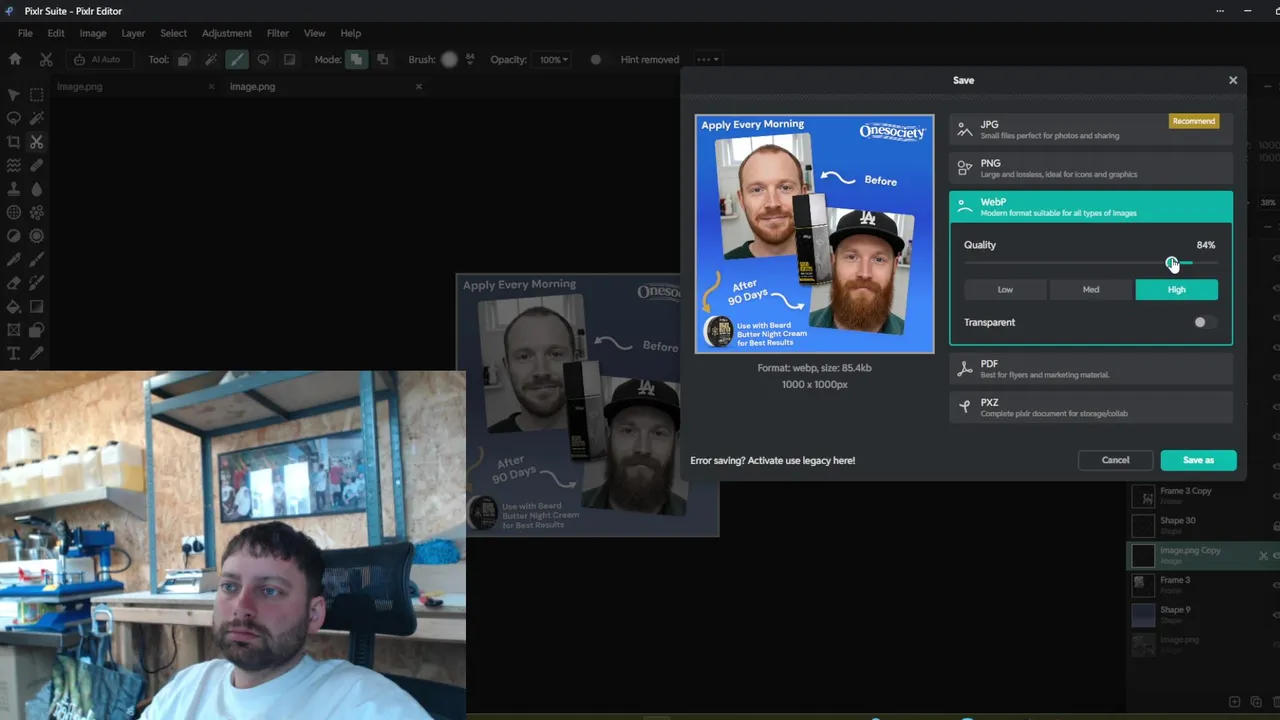Open the File menu
This screenshot has height=720, width=1280.
coord(25,33)
